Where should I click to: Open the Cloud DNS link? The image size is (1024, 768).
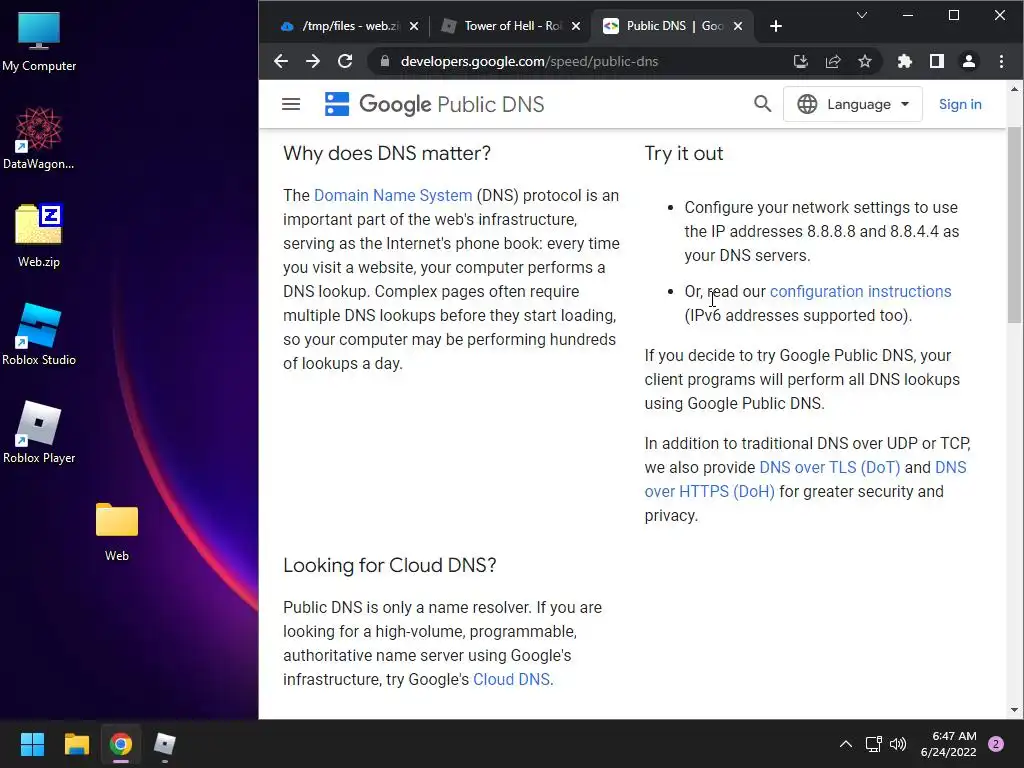[511, 679]
